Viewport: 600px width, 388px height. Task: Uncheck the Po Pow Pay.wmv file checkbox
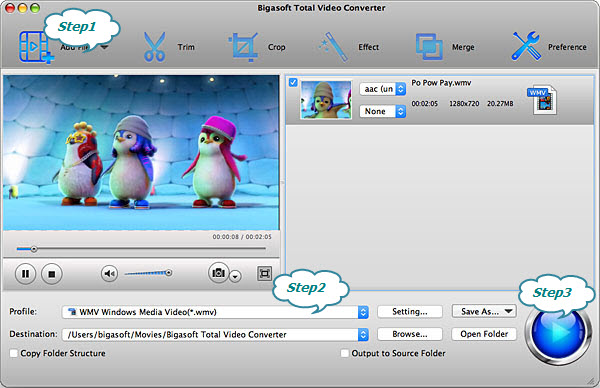tap(293, 82)
